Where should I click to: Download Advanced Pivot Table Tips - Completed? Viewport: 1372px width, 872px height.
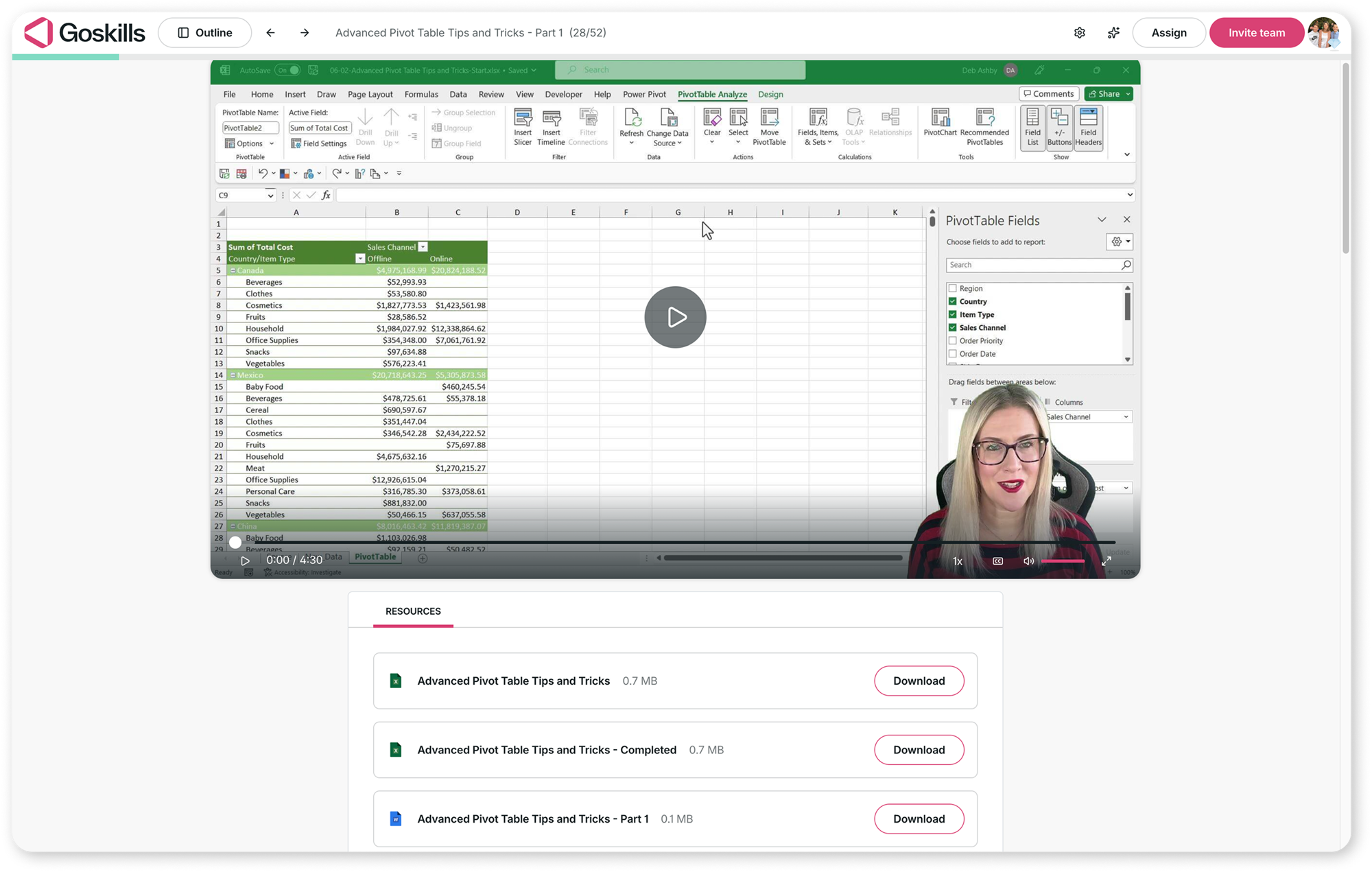tap(919, 750)
